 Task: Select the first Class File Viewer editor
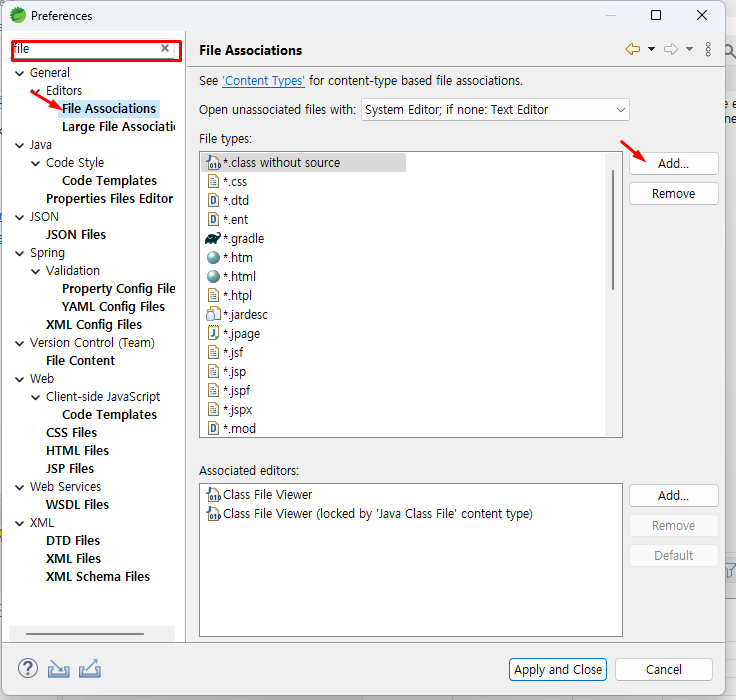pos(259,494)
